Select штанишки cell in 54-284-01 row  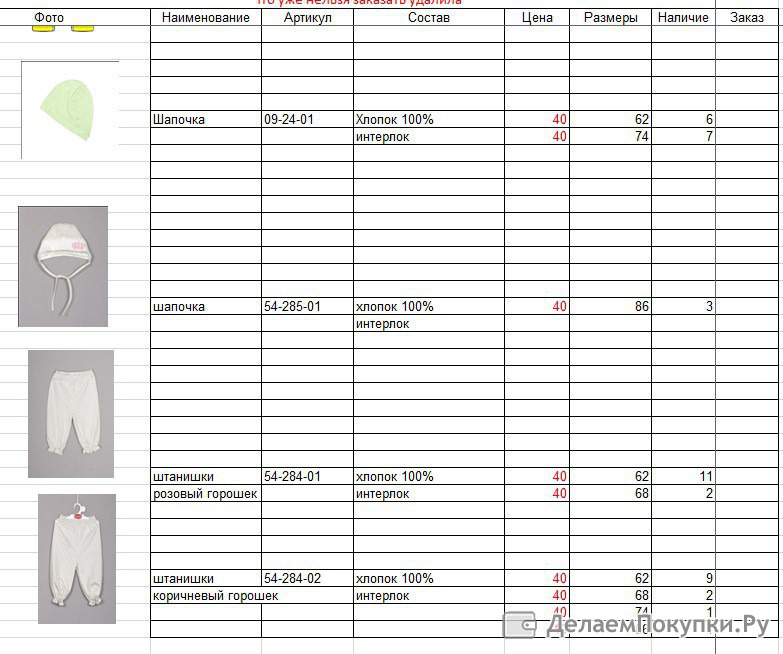(x=206, y=476)
